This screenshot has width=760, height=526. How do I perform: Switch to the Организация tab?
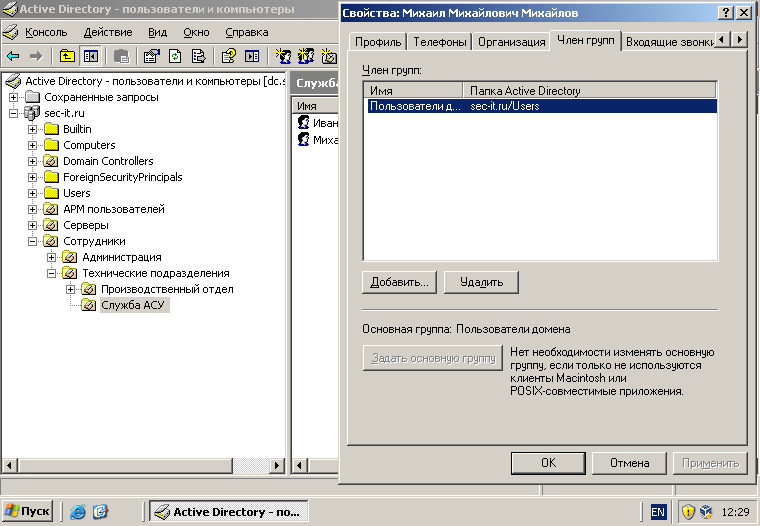(512, 42)
